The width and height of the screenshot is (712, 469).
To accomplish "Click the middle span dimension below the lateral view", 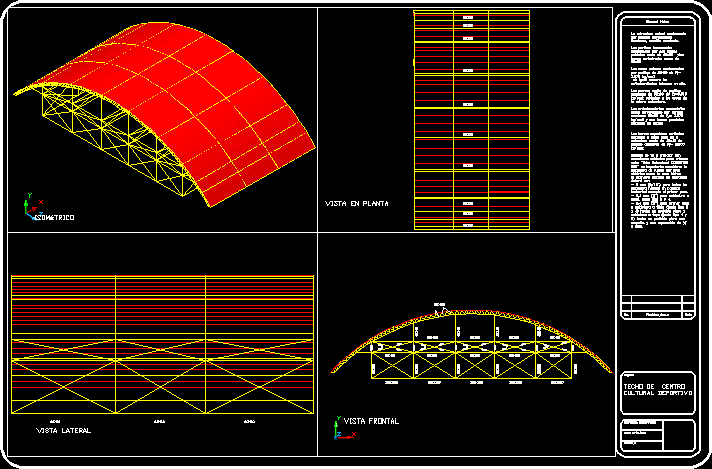I will [x=160, y=420].
